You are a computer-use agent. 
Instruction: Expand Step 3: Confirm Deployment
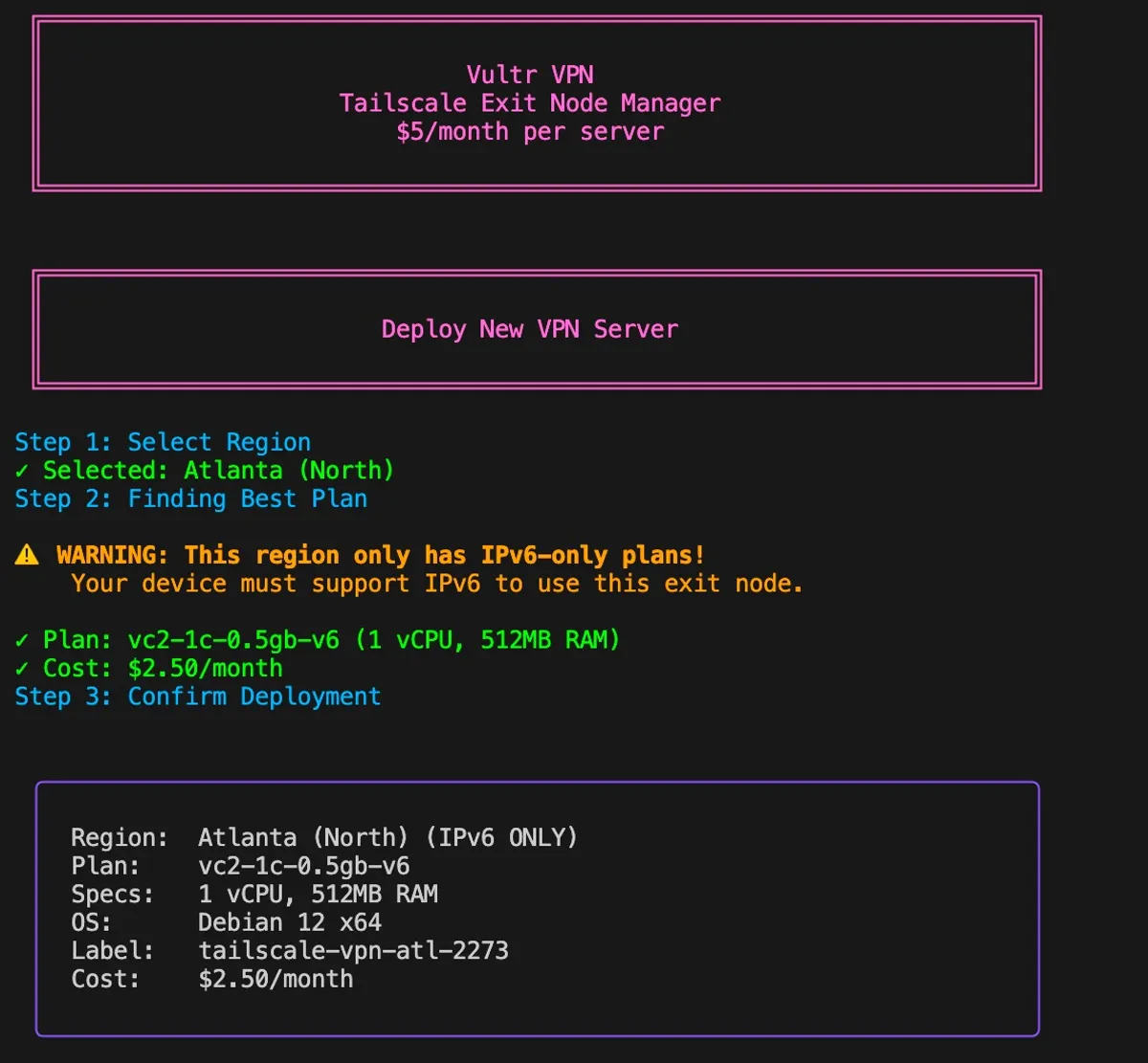[x=196, y=697]
